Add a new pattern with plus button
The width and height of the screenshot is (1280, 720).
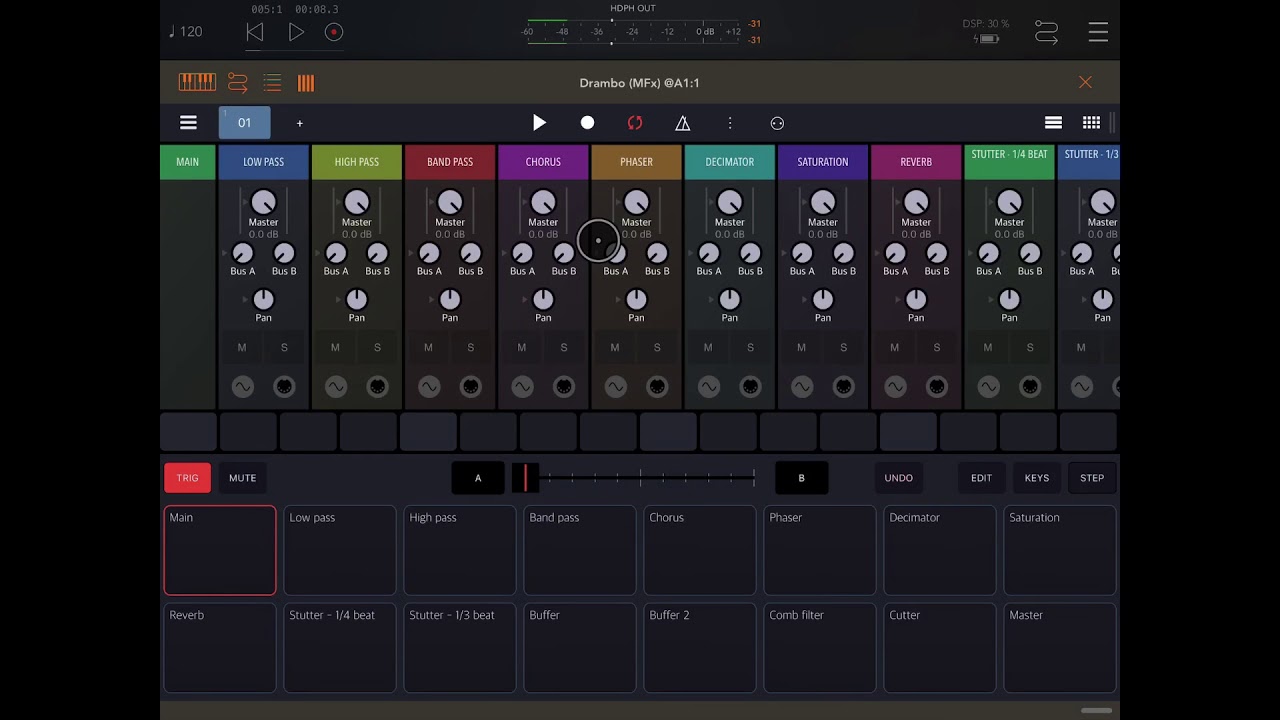click(299, 123)
